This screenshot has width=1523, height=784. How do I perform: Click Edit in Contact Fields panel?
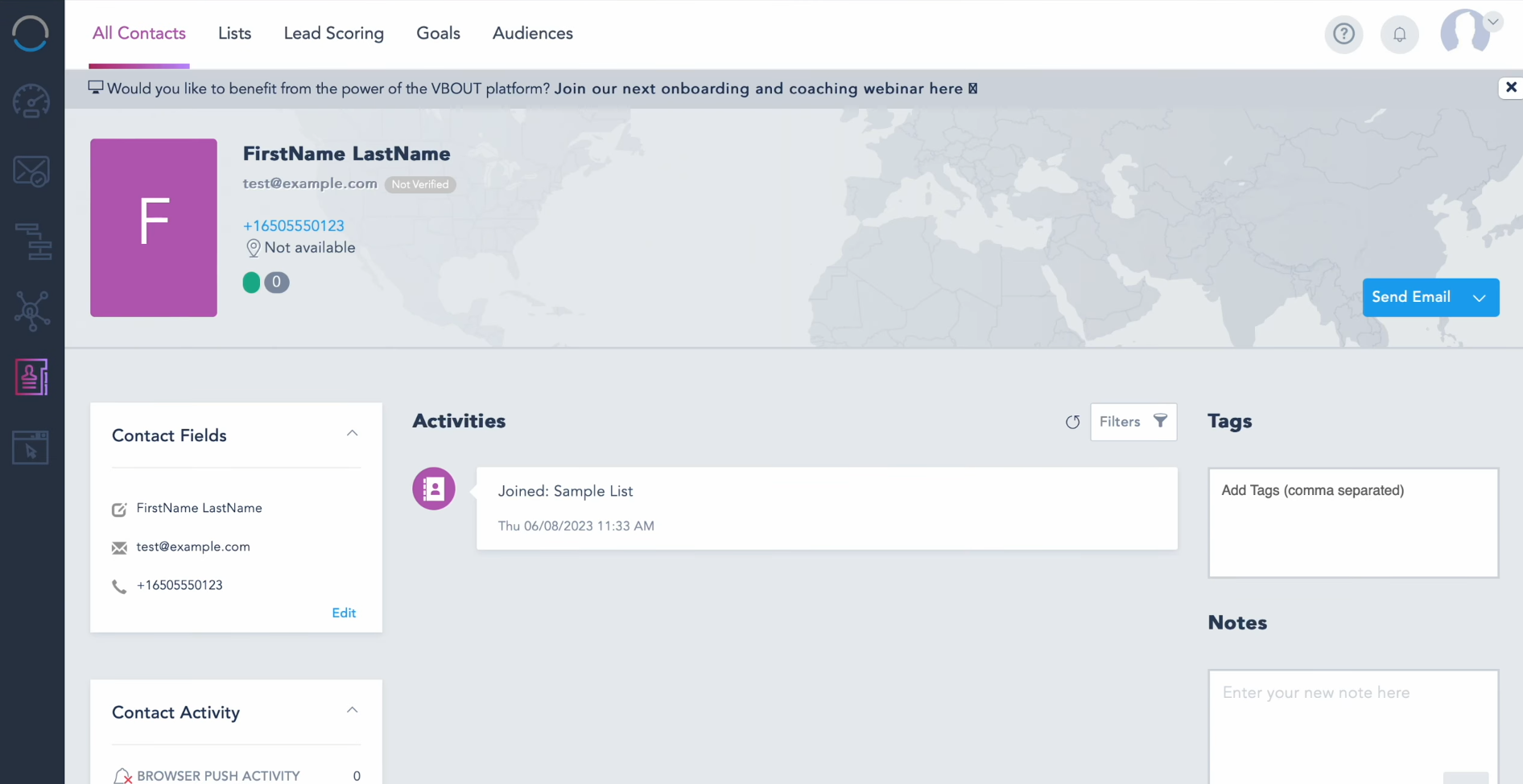(x=344, y=613)
